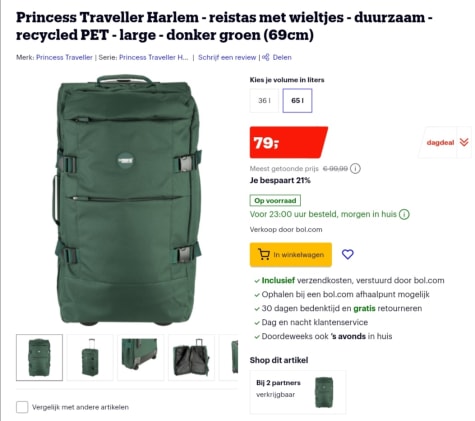
Task: Click the dagdeal double chevron icon
Action: pos(464,142)
